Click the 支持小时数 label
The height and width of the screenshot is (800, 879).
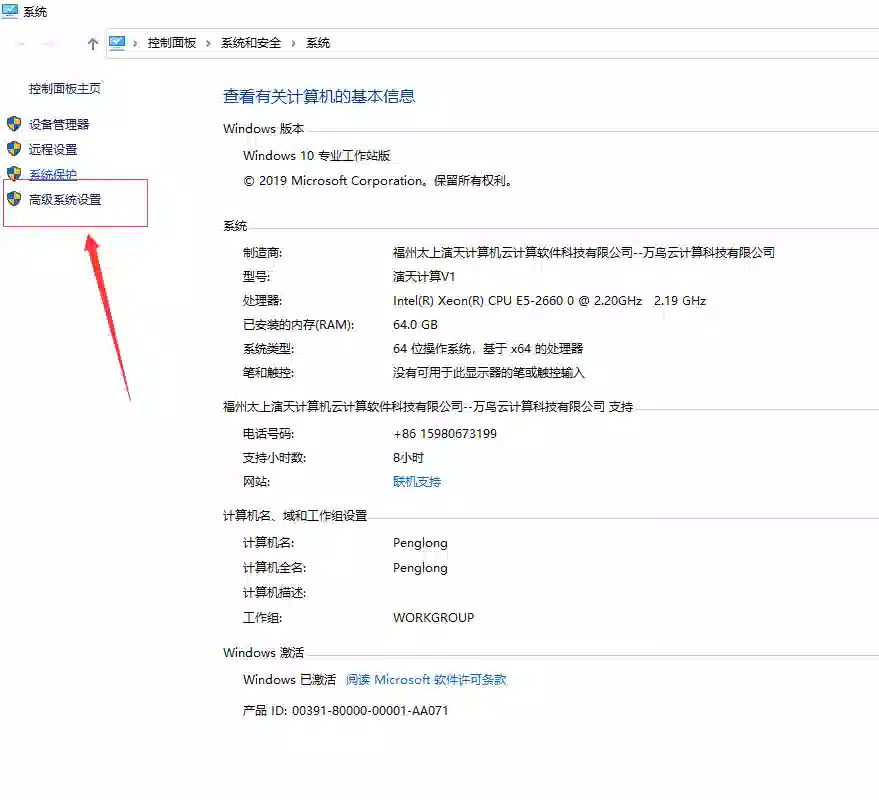[x=275, y=458]
